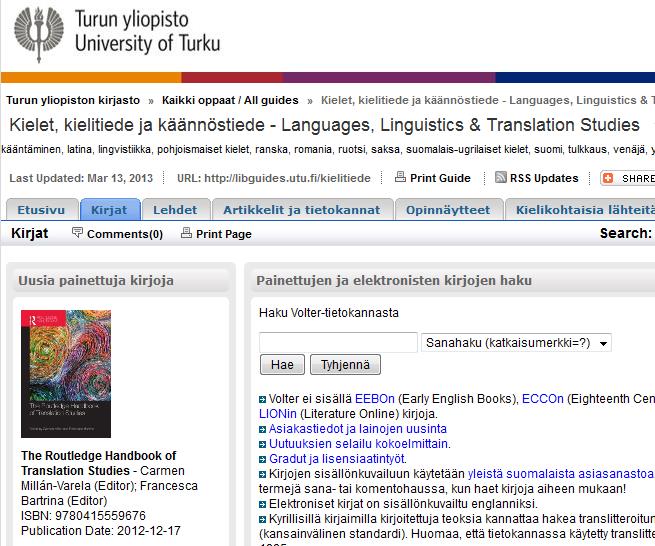Screen dimensions: 655x546
Task: Open the EEBOn link
Action: point(375,399)
